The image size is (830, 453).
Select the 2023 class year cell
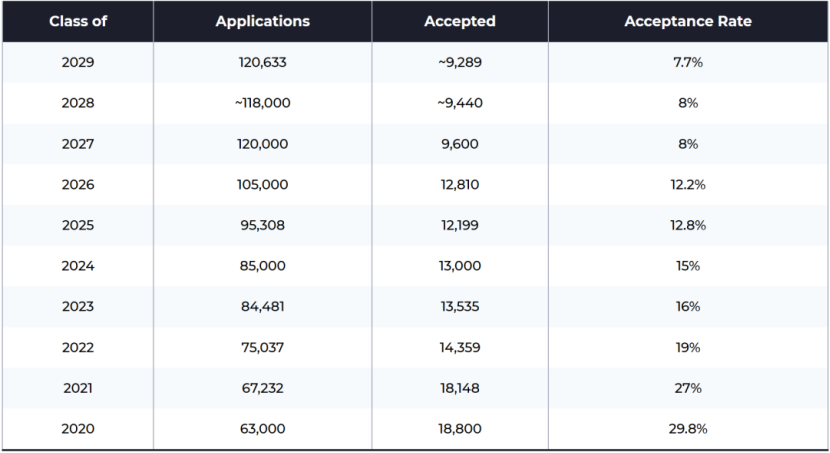(77, 307)
